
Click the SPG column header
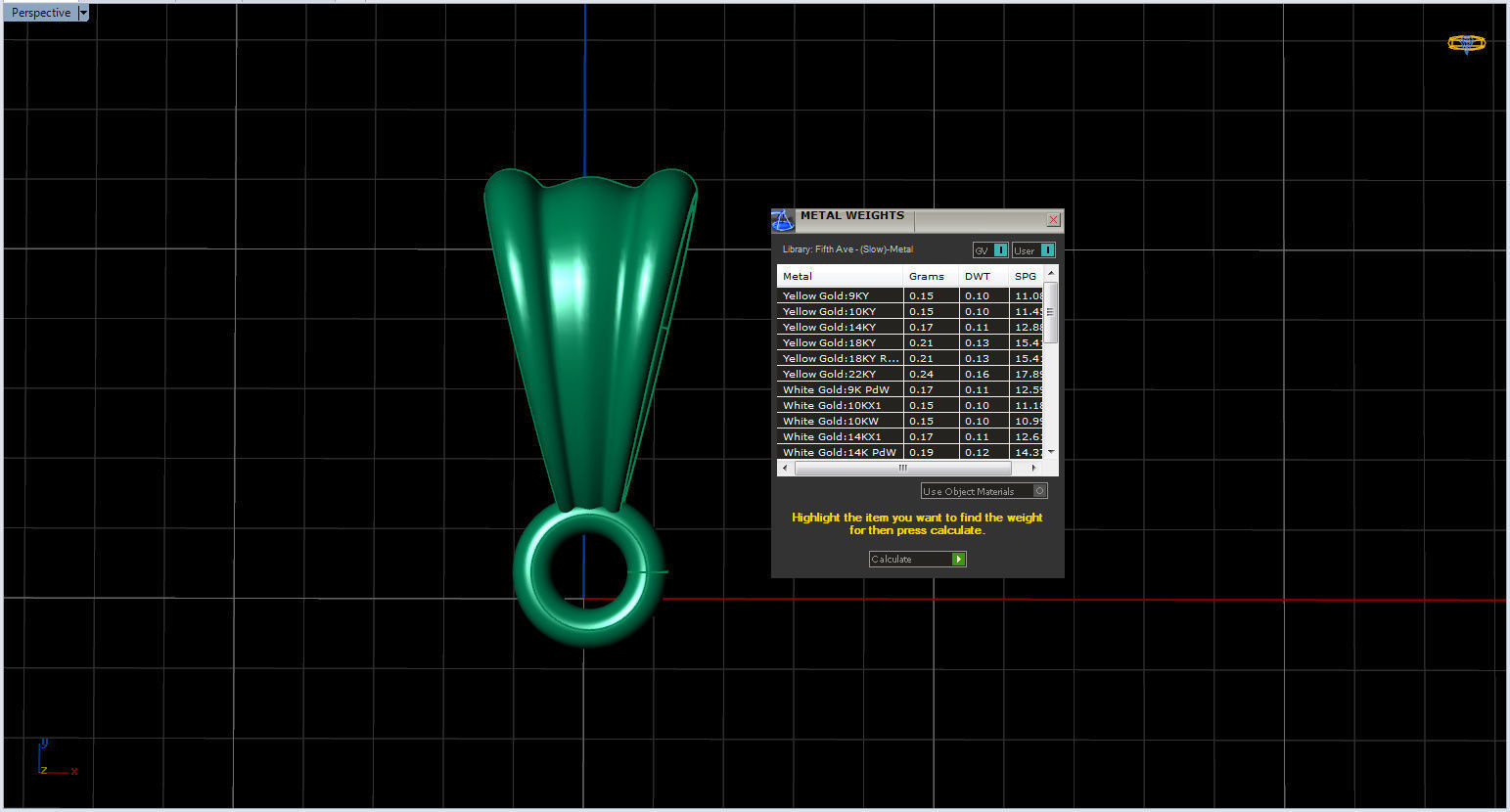point(1026,276)
